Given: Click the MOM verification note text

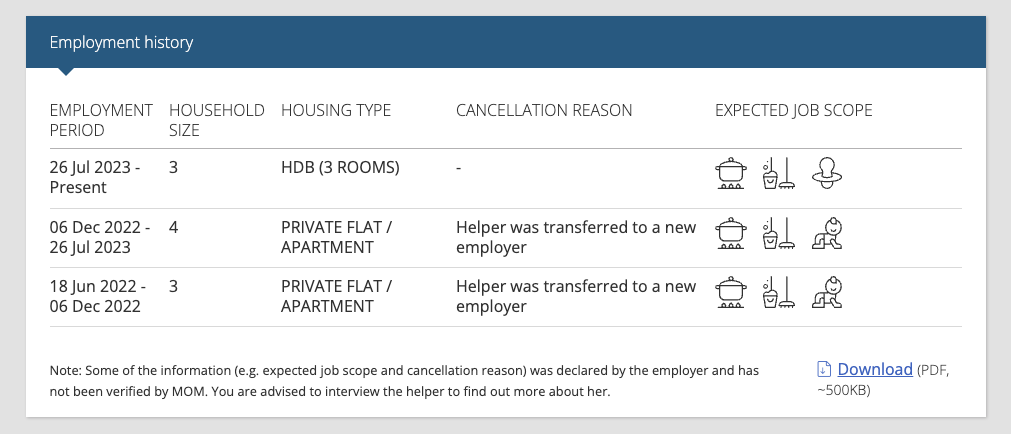Looking at the screenshot, I should coord(404,381).
